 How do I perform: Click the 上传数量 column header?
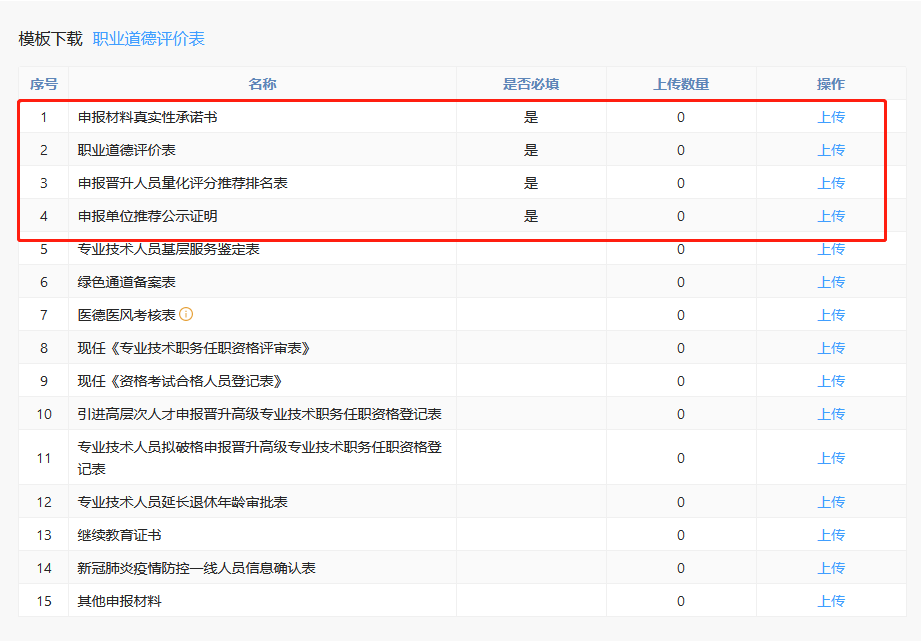[x=681, y=84]
